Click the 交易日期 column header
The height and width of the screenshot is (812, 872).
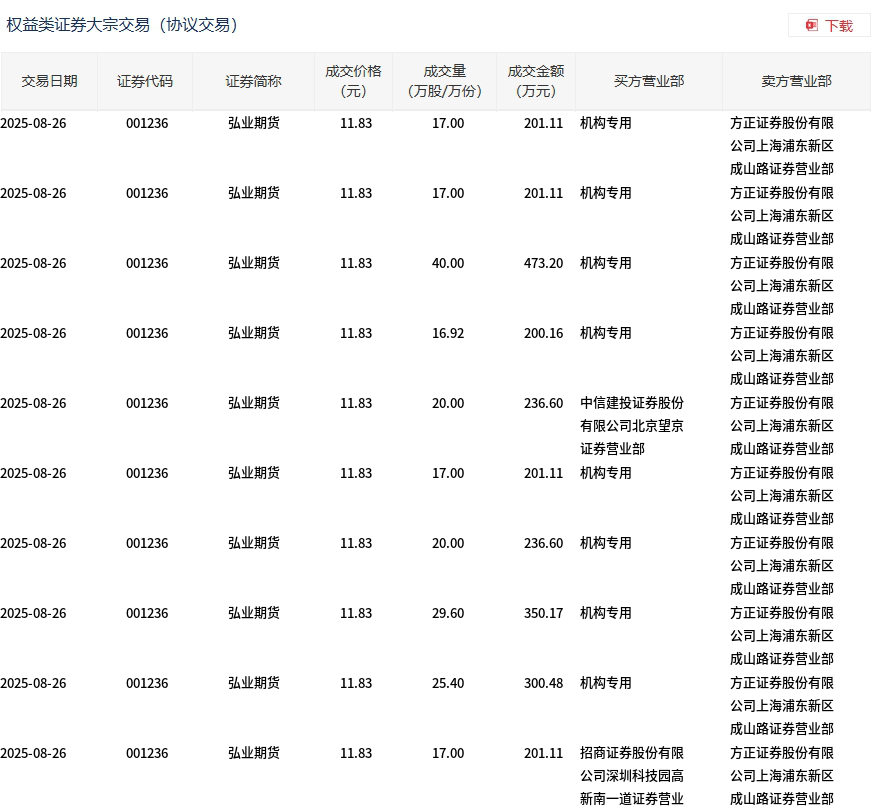pyautogui.click(x=49, y=81)
